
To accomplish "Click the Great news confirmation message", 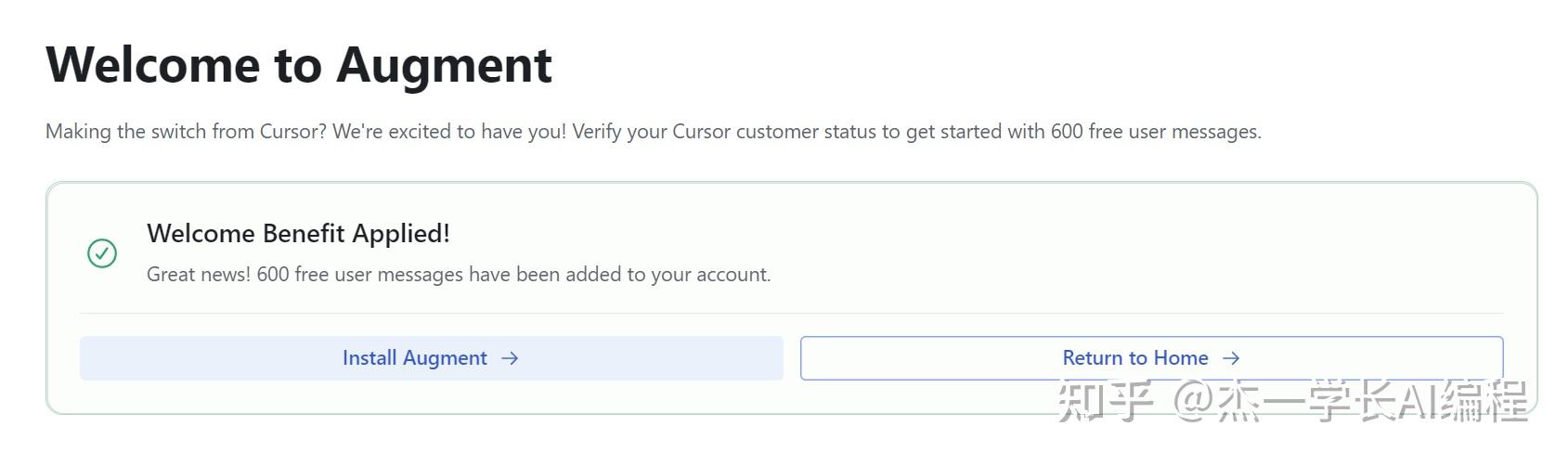I will 459,275.
